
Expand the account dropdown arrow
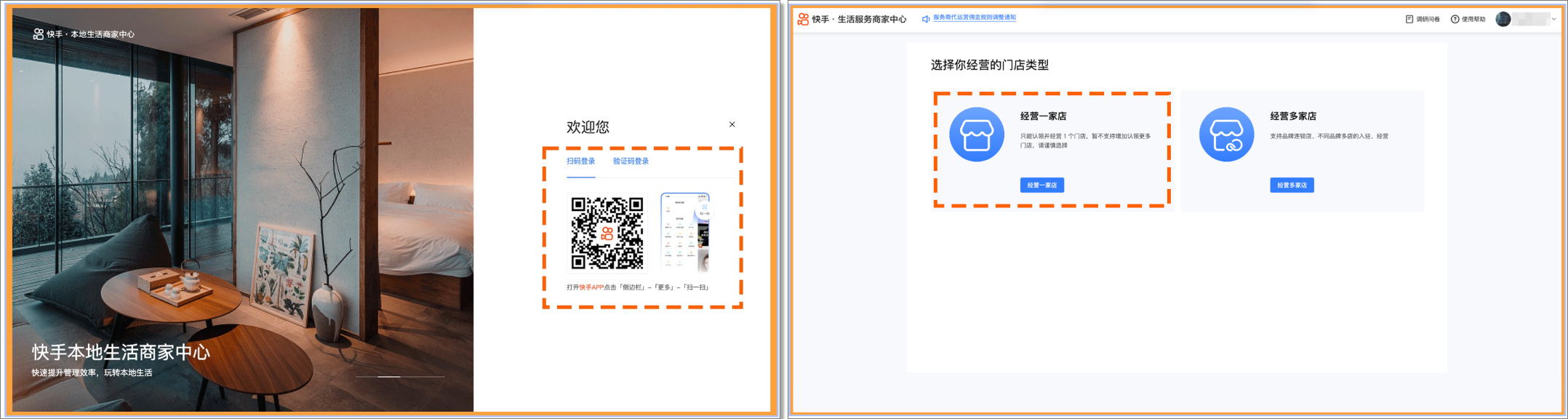1553,20
